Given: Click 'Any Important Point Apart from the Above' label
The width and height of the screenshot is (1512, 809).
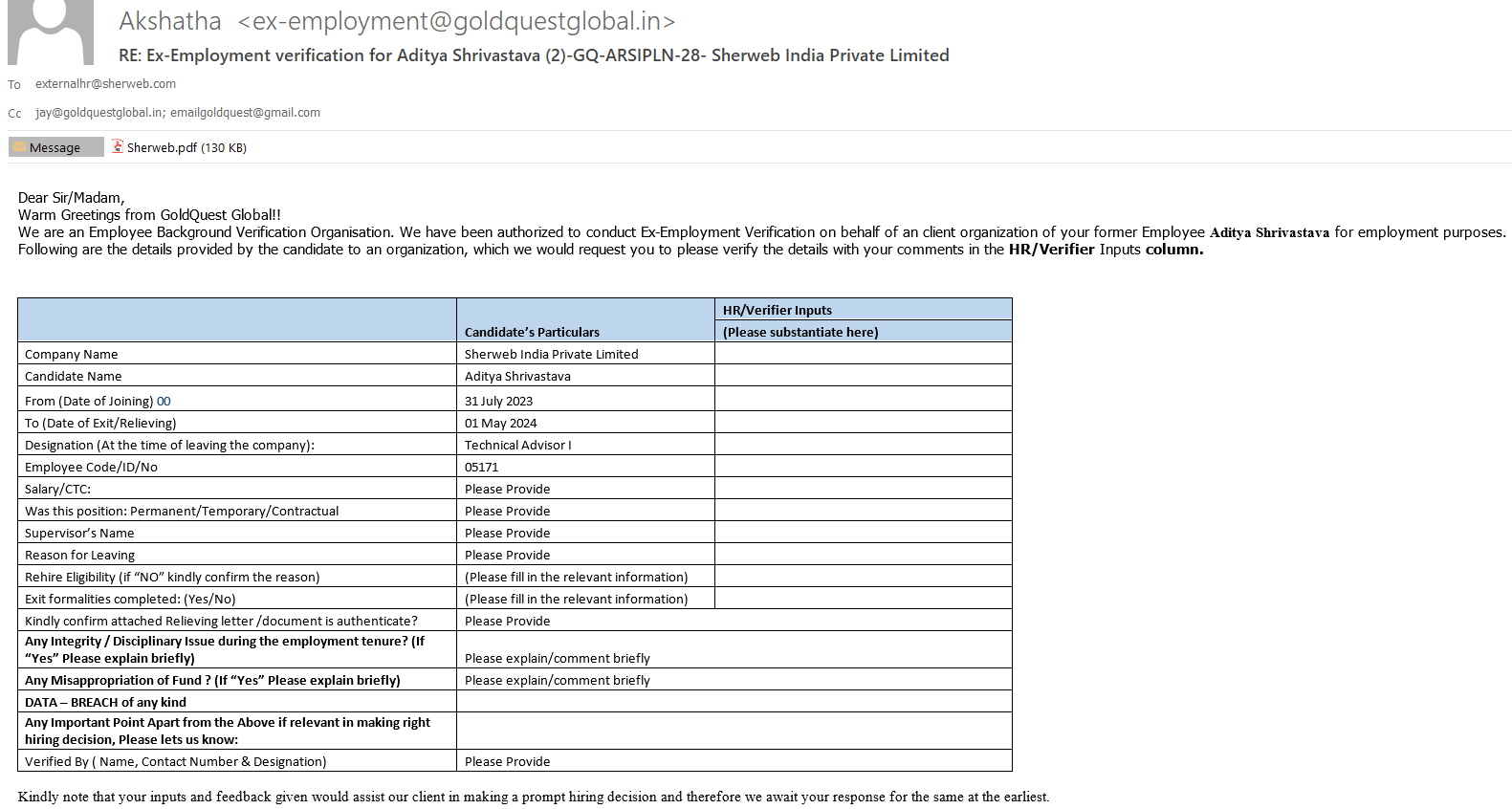Looking at the screenshot, I should click(x=228, y=731).
